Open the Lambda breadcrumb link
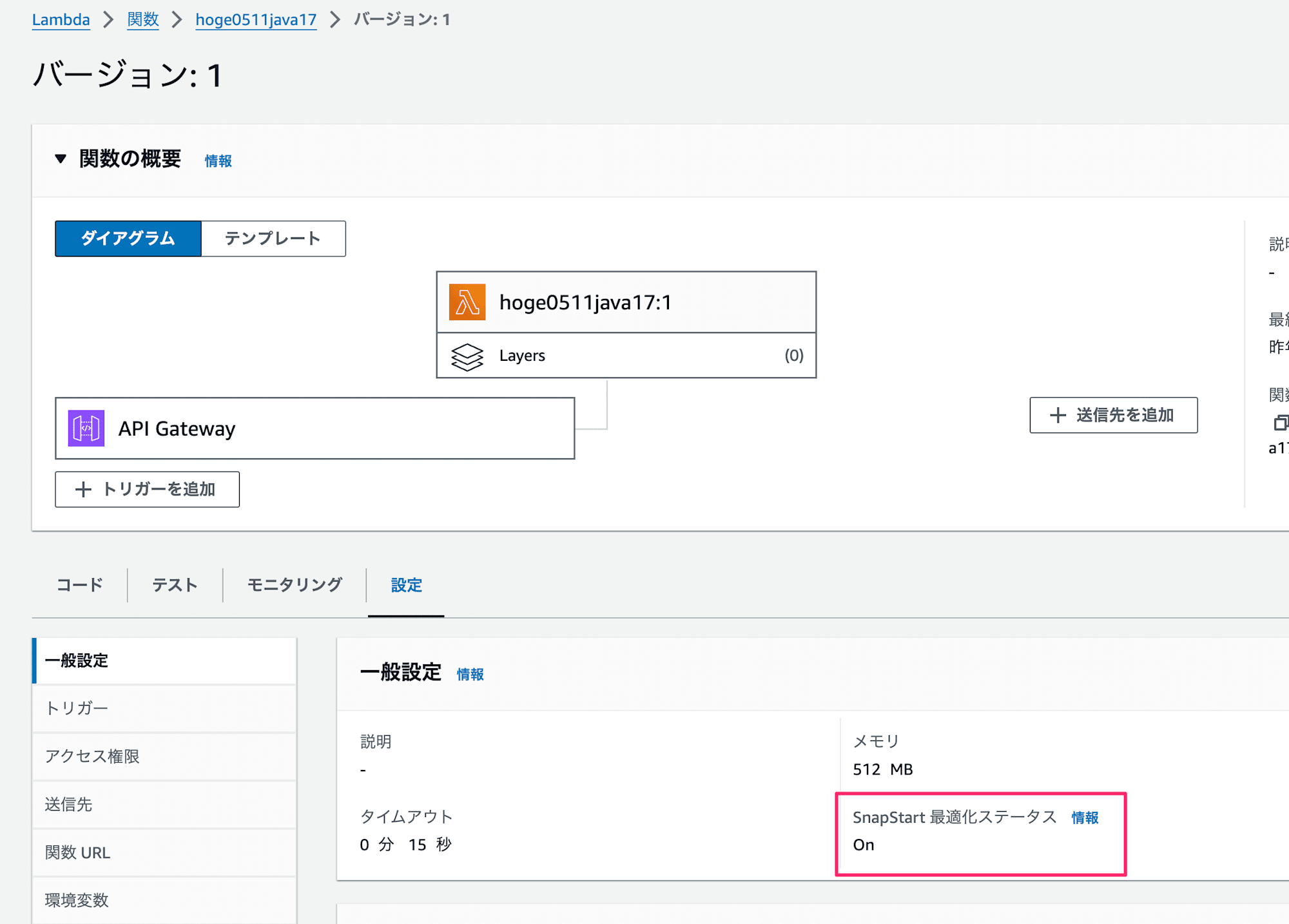Viewport: 1289px width, 924px height. tap(61, 20)
